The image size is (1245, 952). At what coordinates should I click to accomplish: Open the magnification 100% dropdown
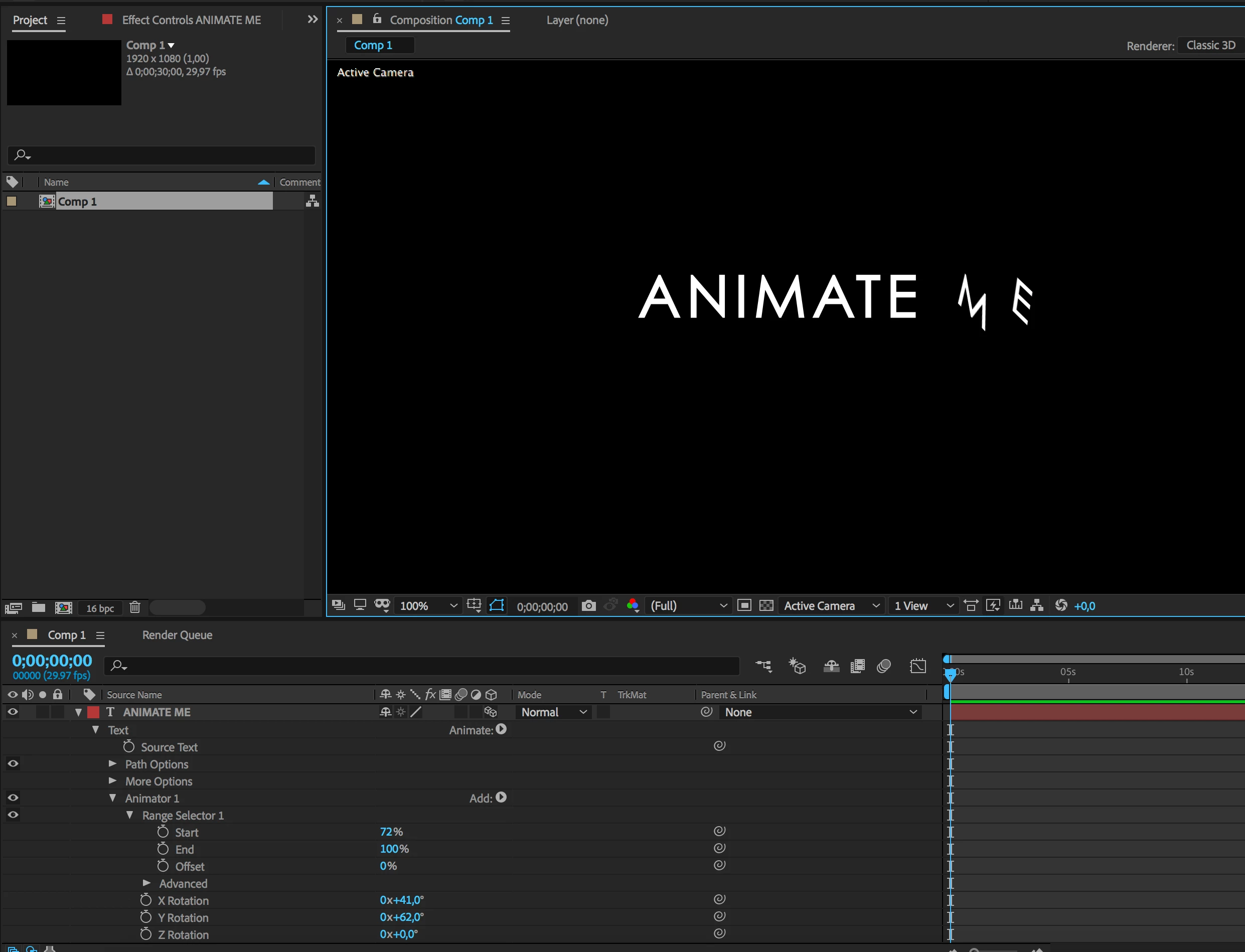(x=428, y=606)
